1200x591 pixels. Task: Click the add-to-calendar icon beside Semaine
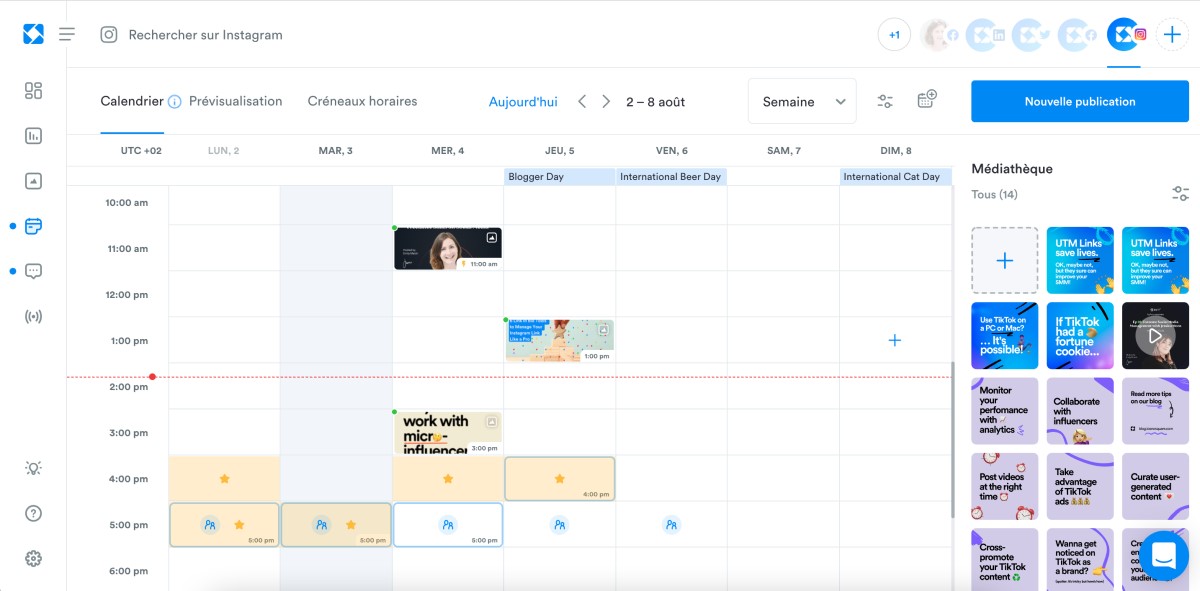click(926, 99)
